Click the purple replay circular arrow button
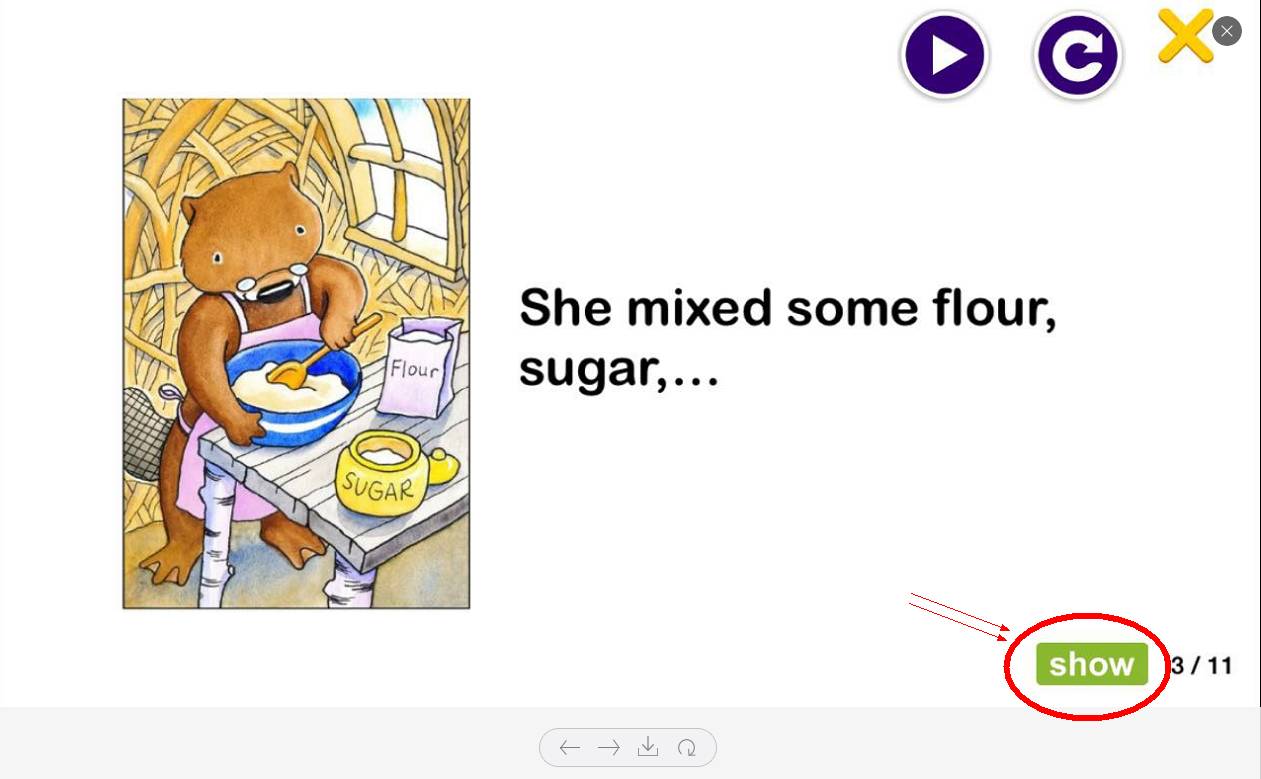Screen dimensions: 1261x779 pyautogui.click(x=1077, y=55)
